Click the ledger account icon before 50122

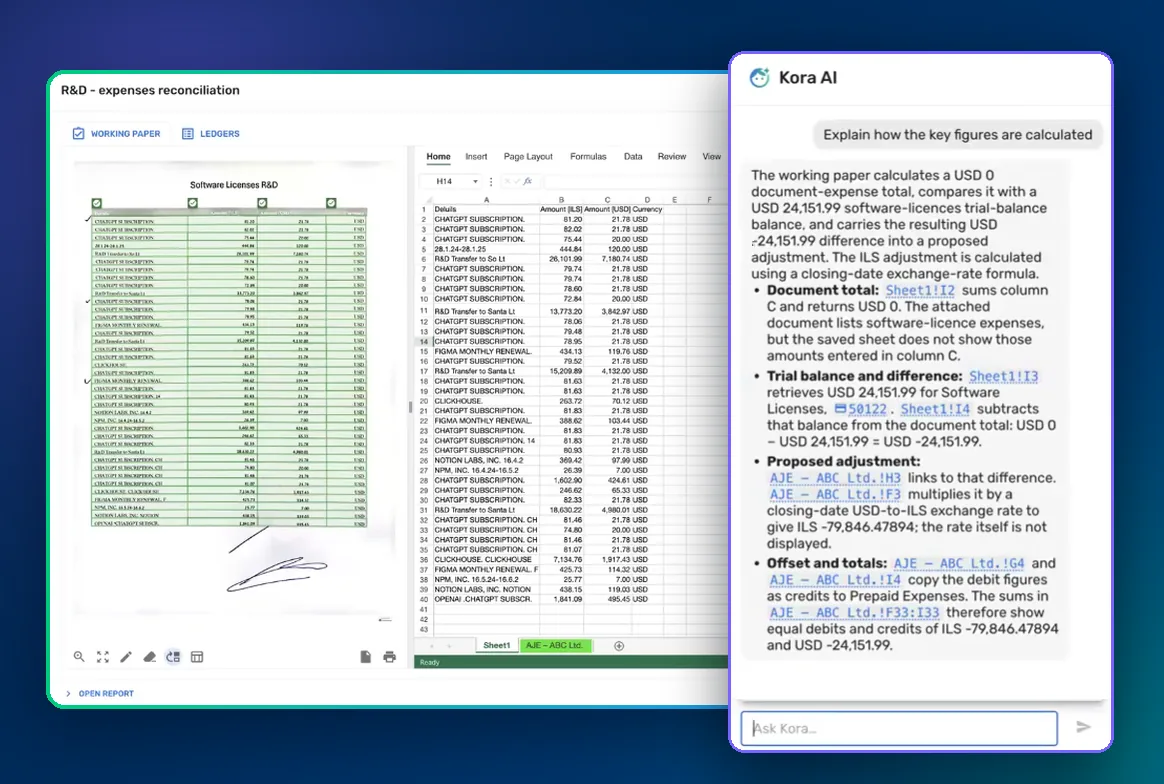(840, 408)
